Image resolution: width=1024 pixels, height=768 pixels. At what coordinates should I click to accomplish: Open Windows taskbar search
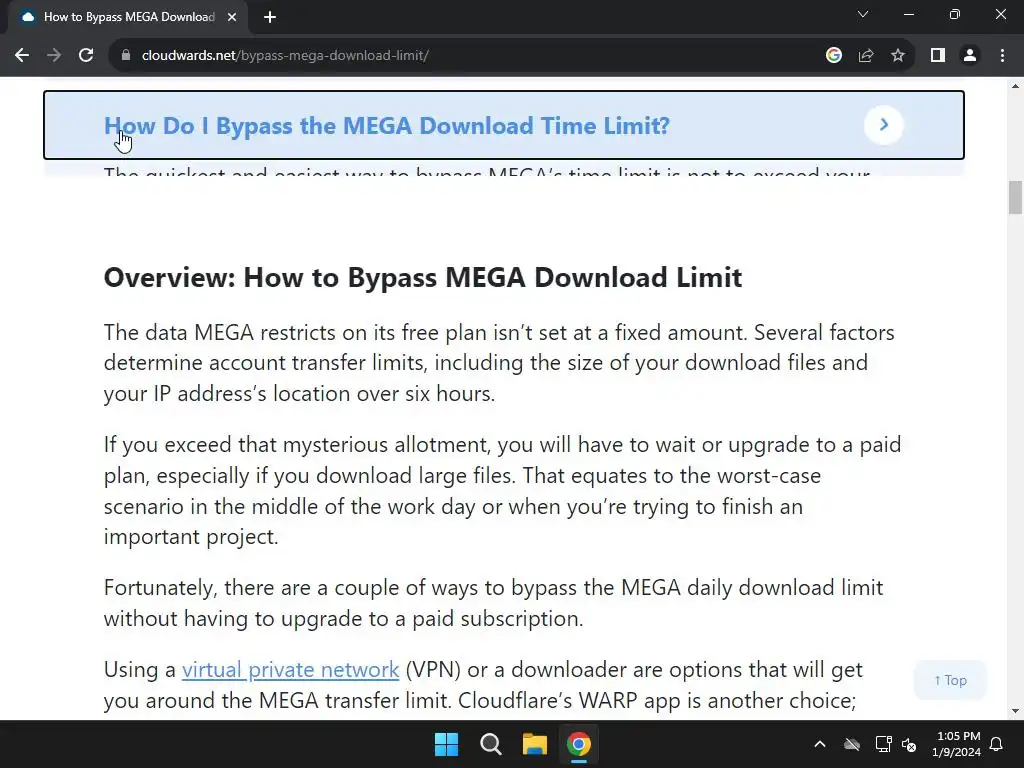pos(490,744)
